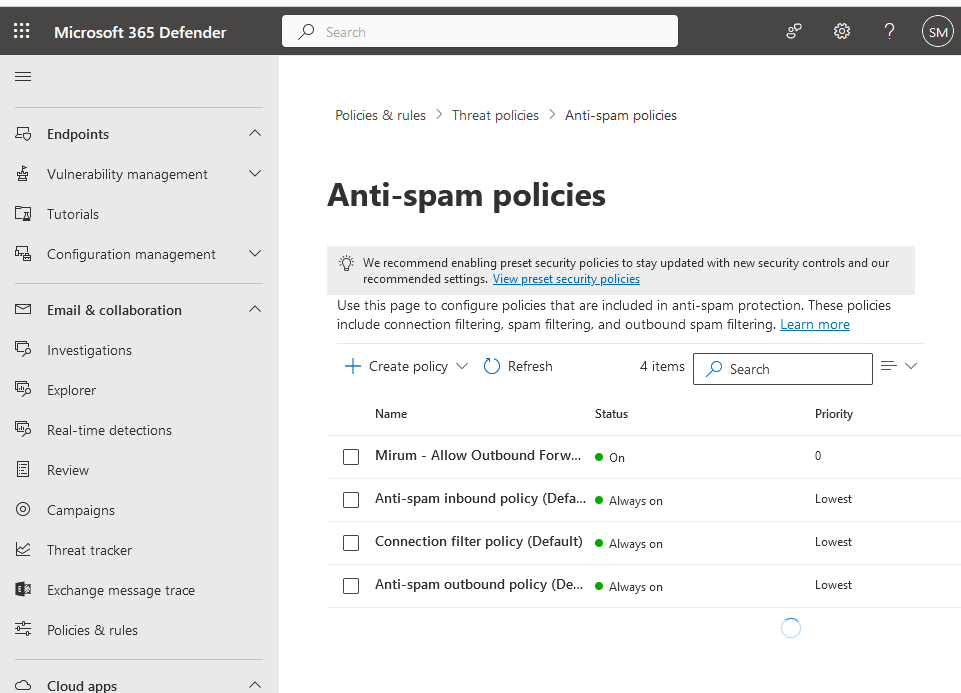Click the top Search input box
This screenshot has width=961, height=693.
click(480, 31)
